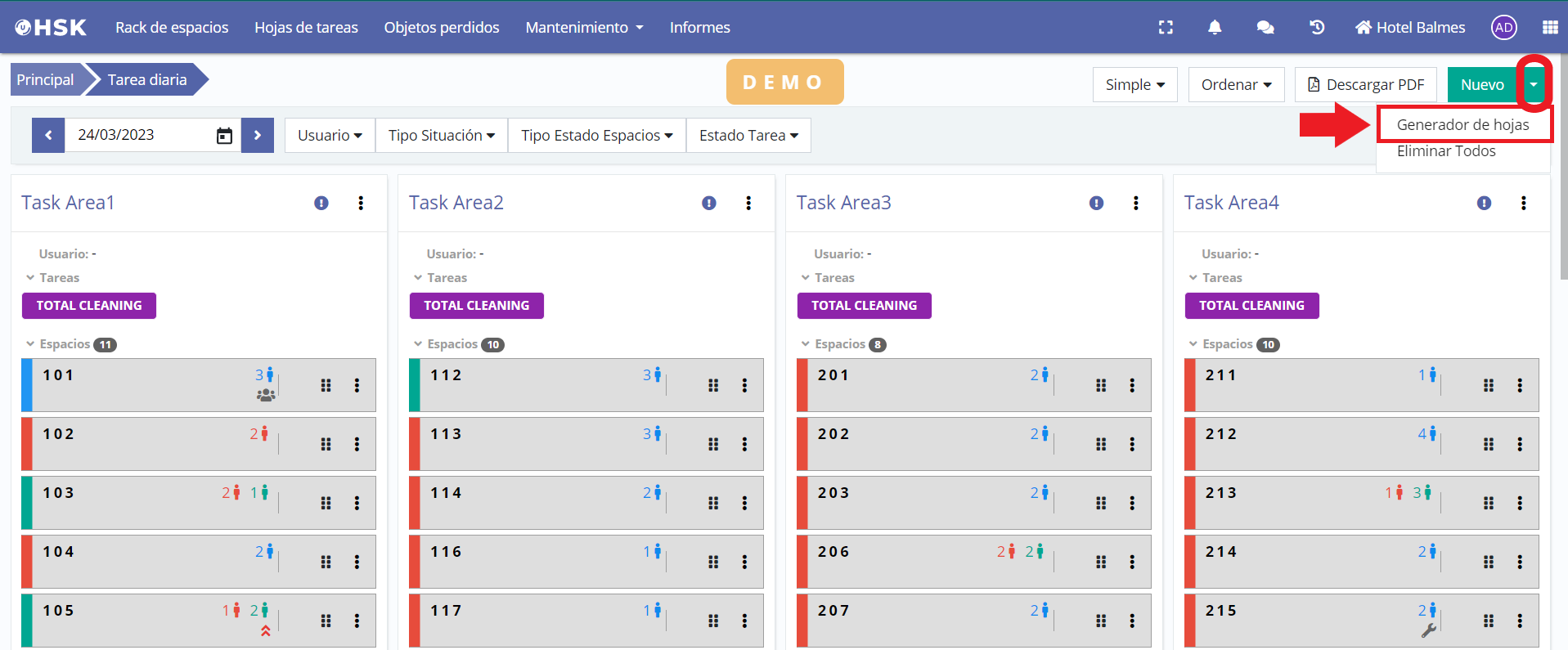Open the chat messages icon

pos(1265,28)
